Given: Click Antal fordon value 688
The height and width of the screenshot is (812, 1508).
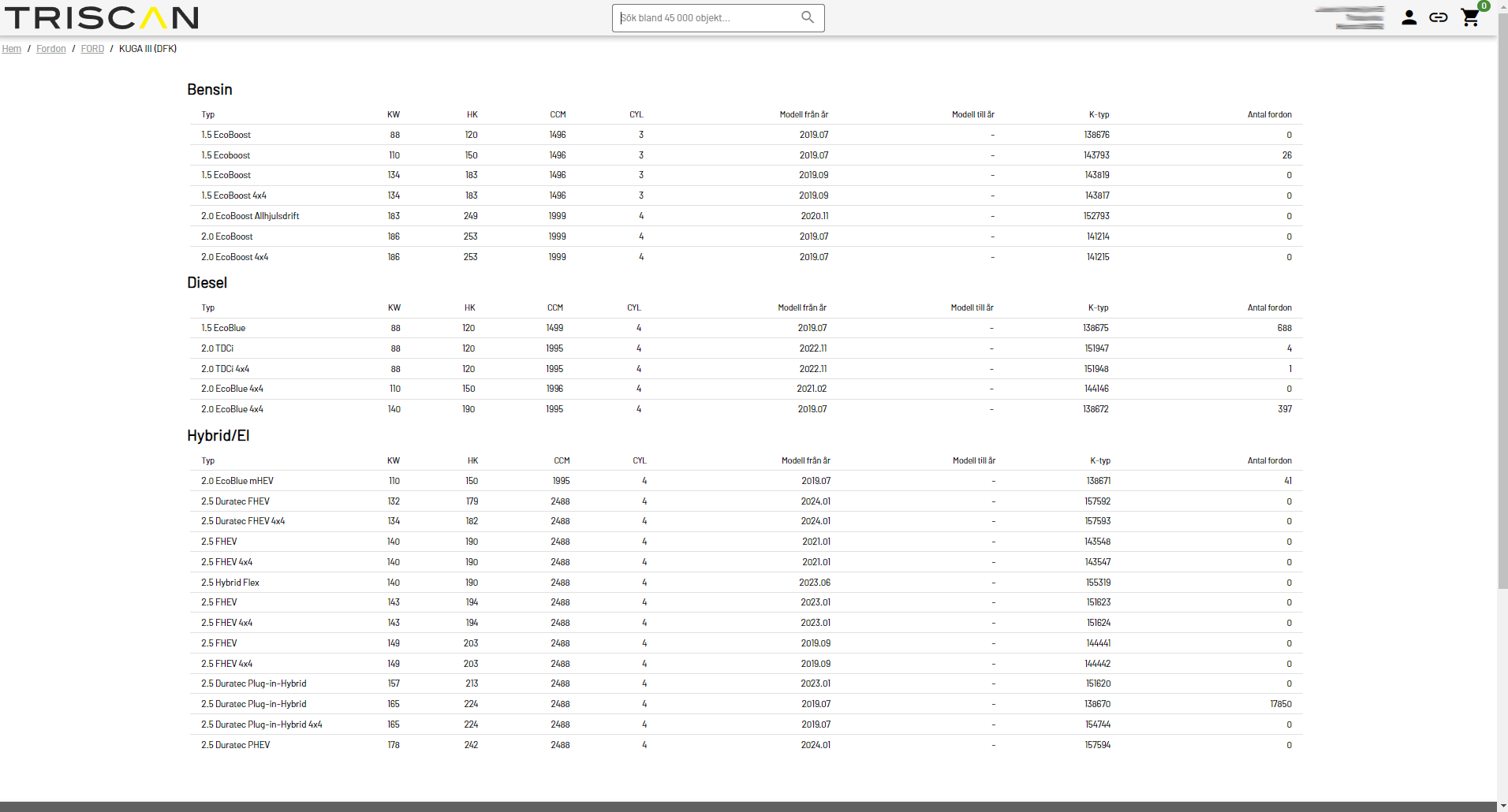Looking at the screenshot, I should 1285,328.
